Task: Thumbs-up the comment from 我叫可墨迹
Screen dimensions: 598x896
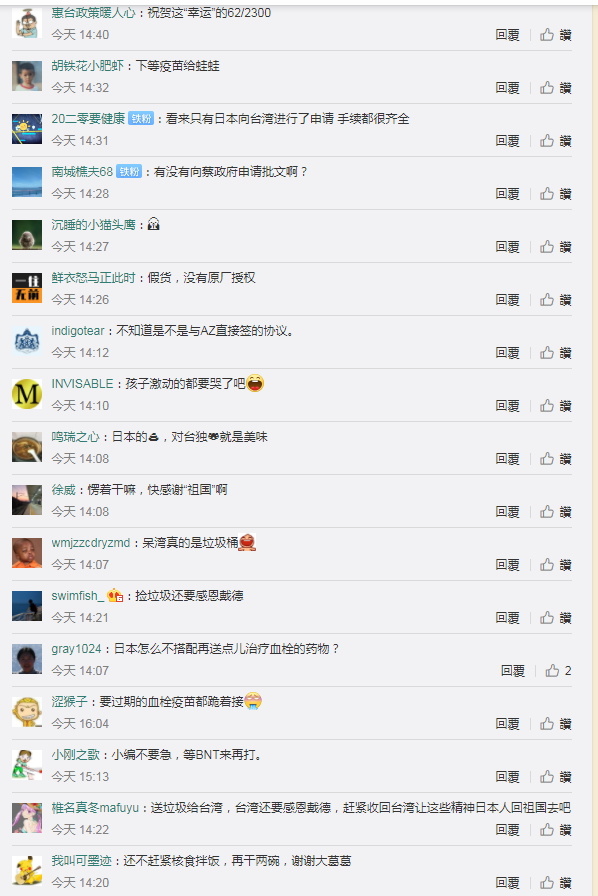Action: [x=555, y=883]
